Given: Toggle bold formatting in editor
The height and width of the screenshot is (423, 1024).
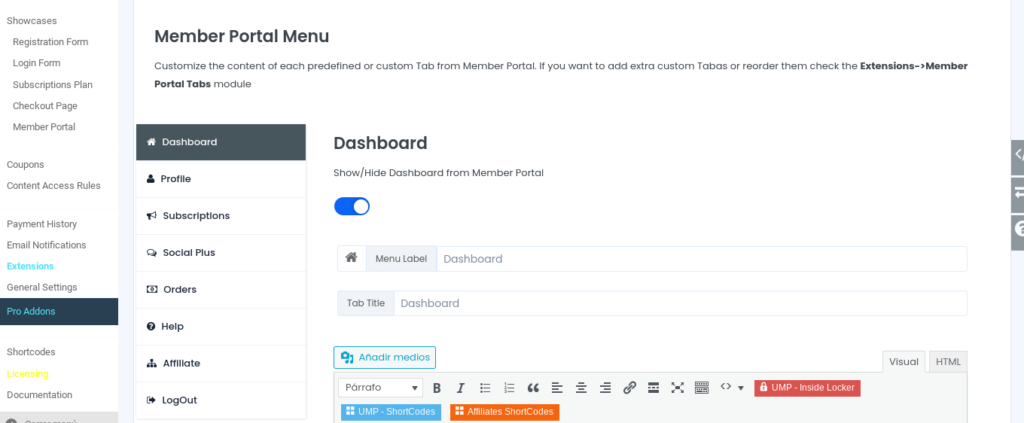Looking at the screenshot, I should pos(437,388).
